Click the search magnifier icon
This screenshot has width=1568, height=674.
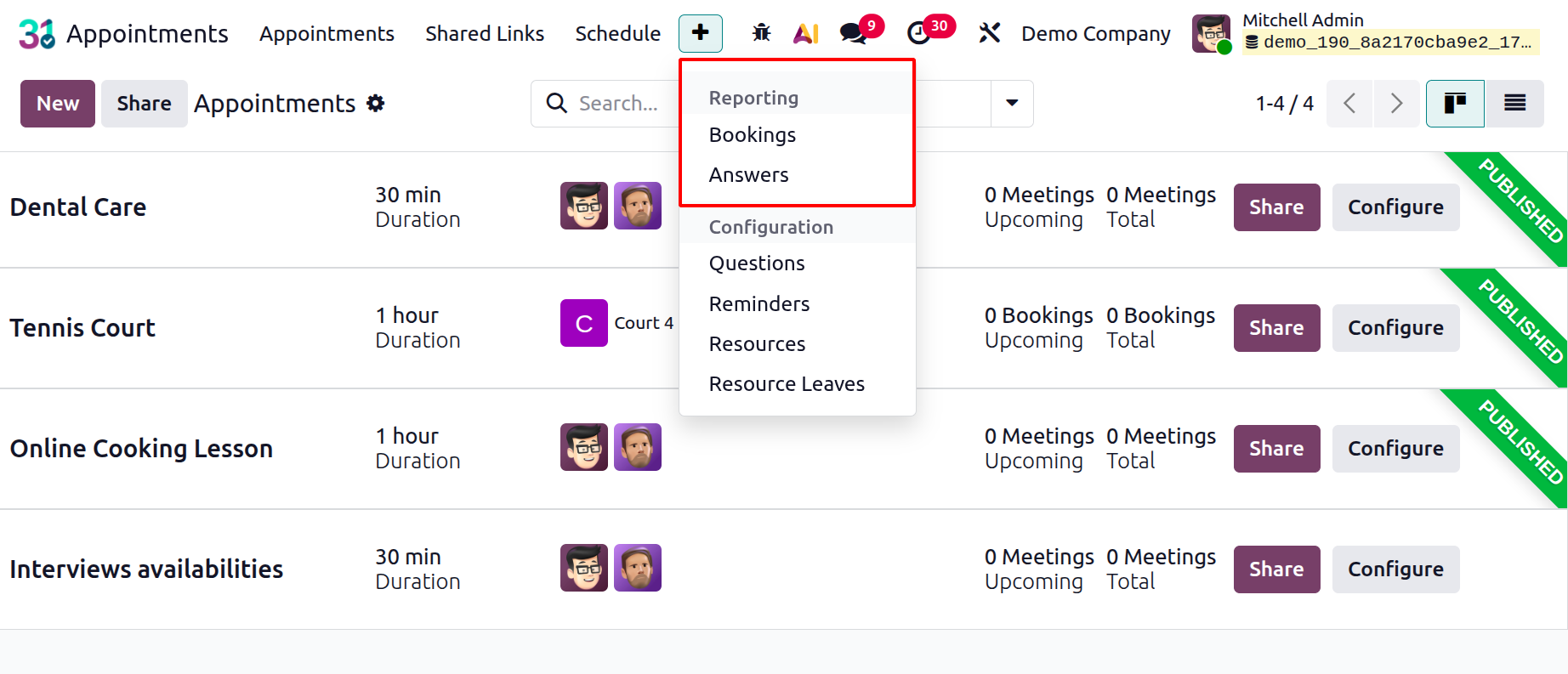tap(557, 104)
